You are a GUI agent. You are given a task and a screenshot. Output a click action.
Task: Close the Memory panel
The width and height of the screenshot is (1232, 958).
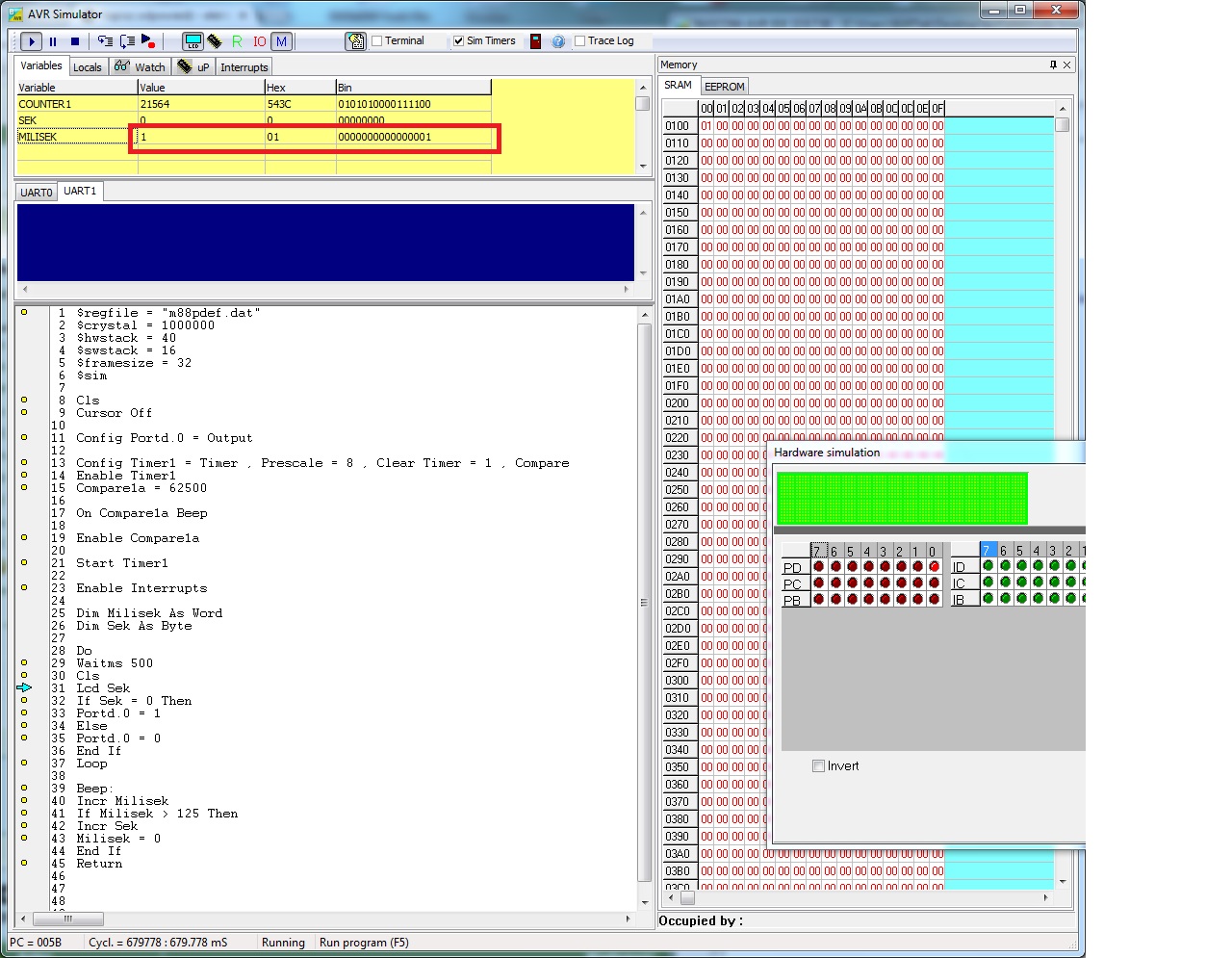[x=1066, y=65]
